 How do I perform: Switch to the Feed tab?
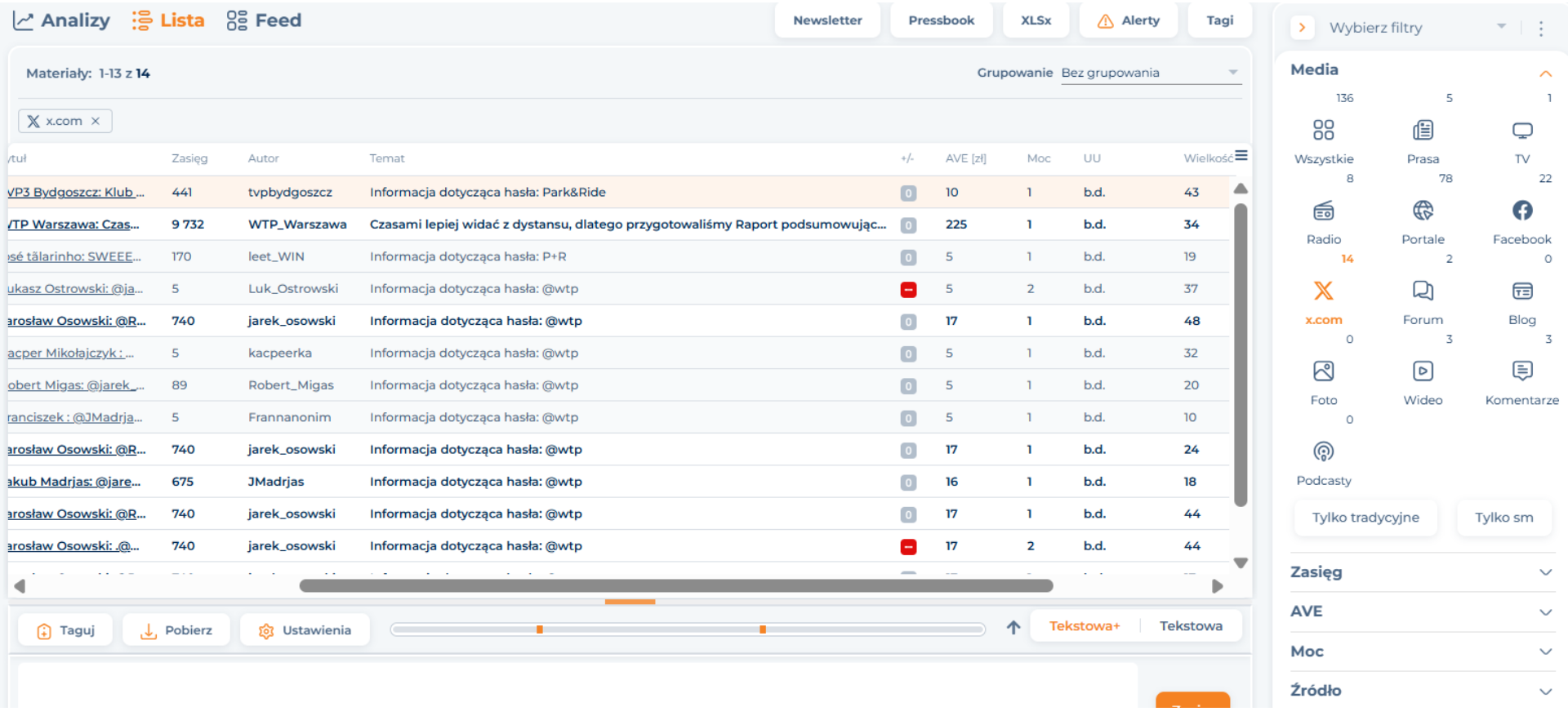tap(264, 20)
